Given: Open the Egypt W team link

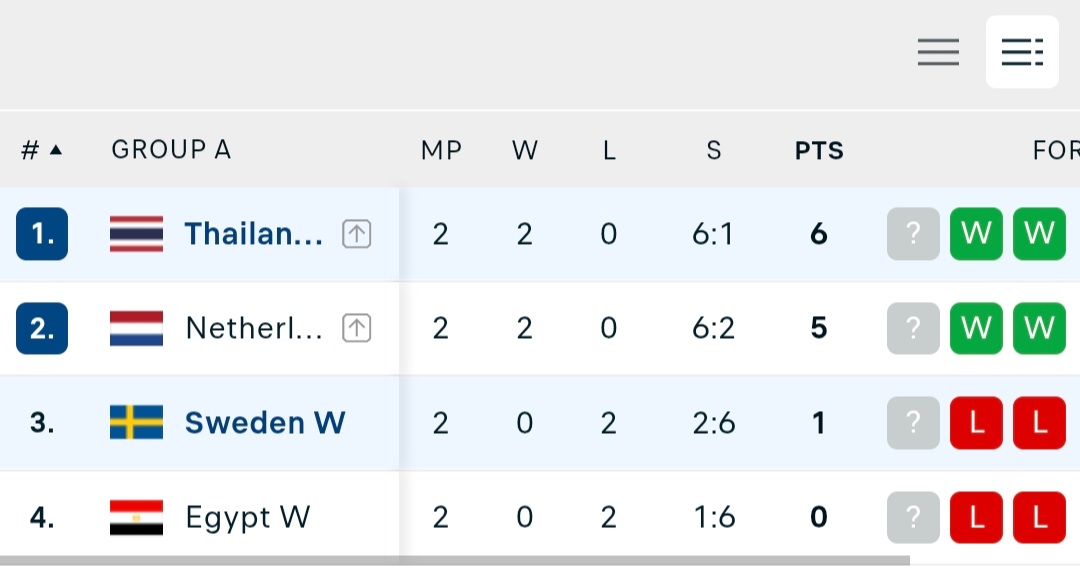Looking at the screenshot, I should 248,518.
